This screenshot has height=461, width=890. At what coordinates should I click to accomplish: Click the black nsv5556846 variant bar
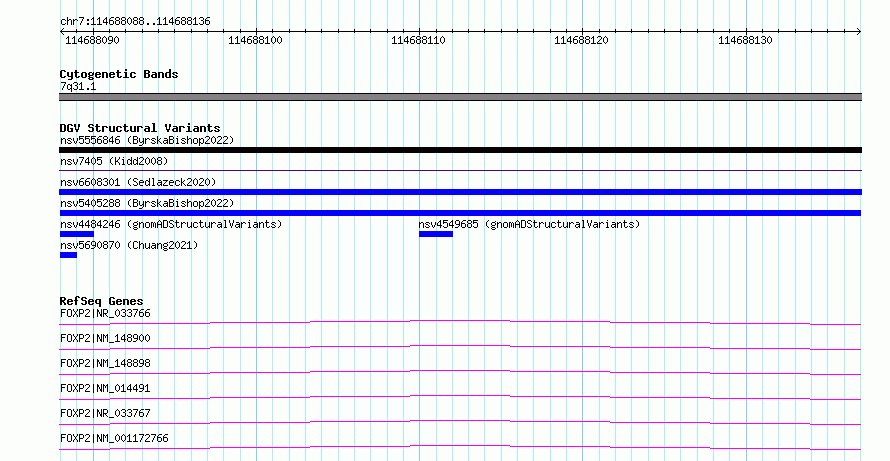(x=460, y=150)
